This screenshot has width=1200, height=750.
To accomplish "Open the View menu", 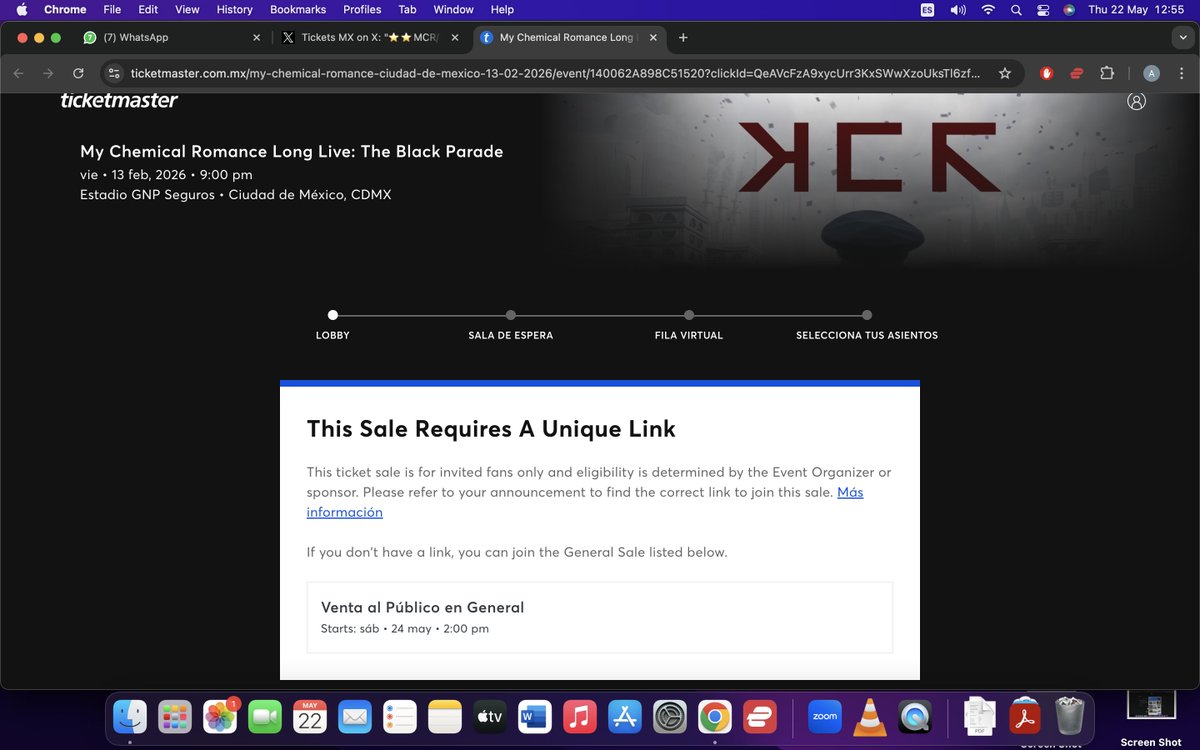I will 187,9.
